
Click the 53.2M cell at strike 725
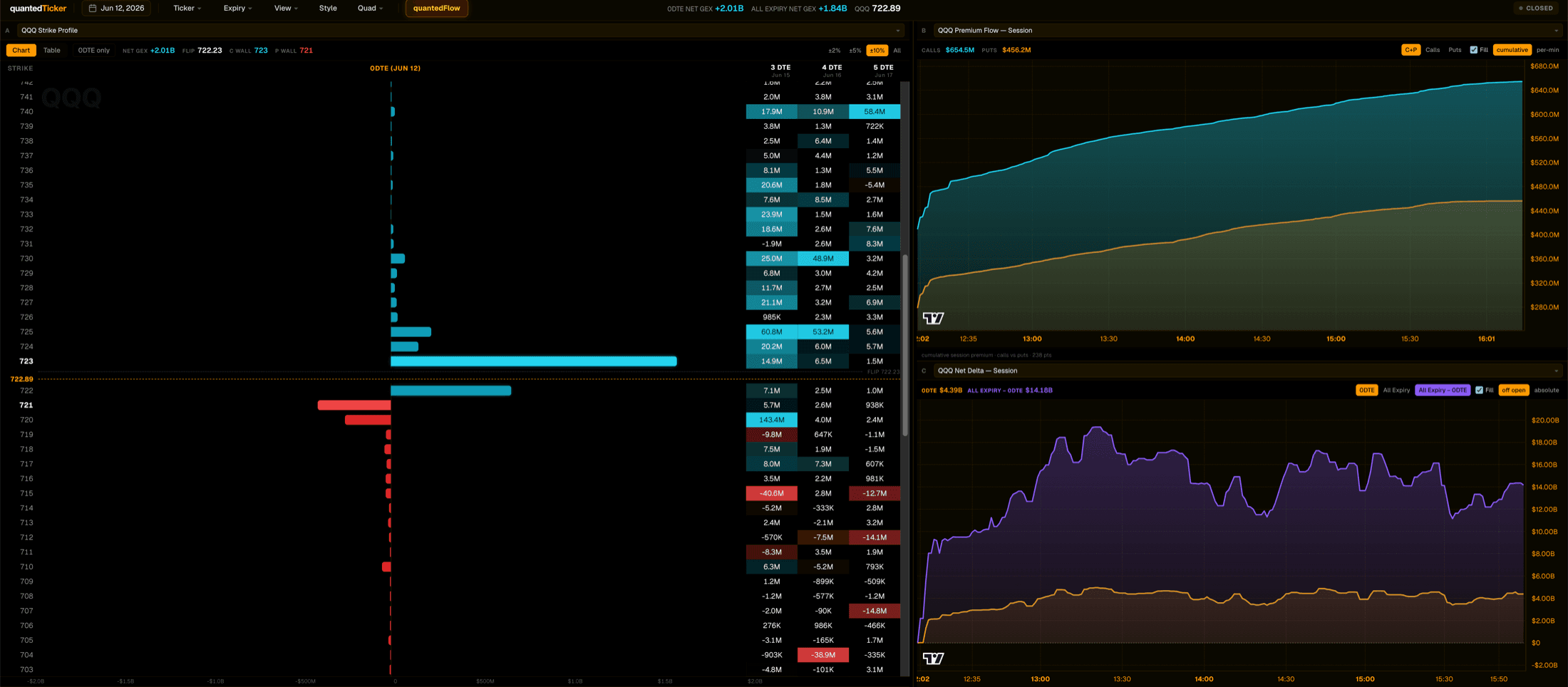823,332
